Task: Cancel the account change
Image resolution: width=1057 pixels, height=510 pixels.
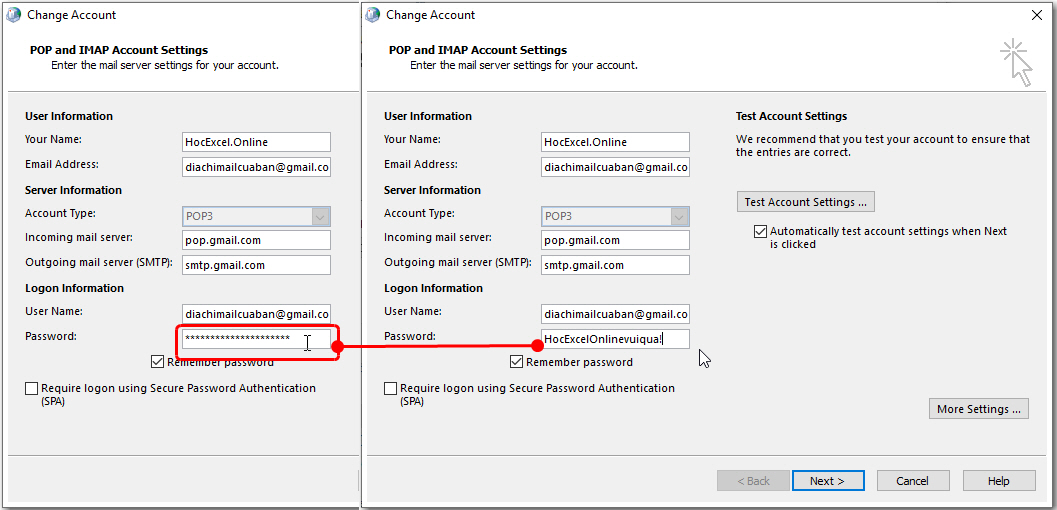Action: (912, 481)
